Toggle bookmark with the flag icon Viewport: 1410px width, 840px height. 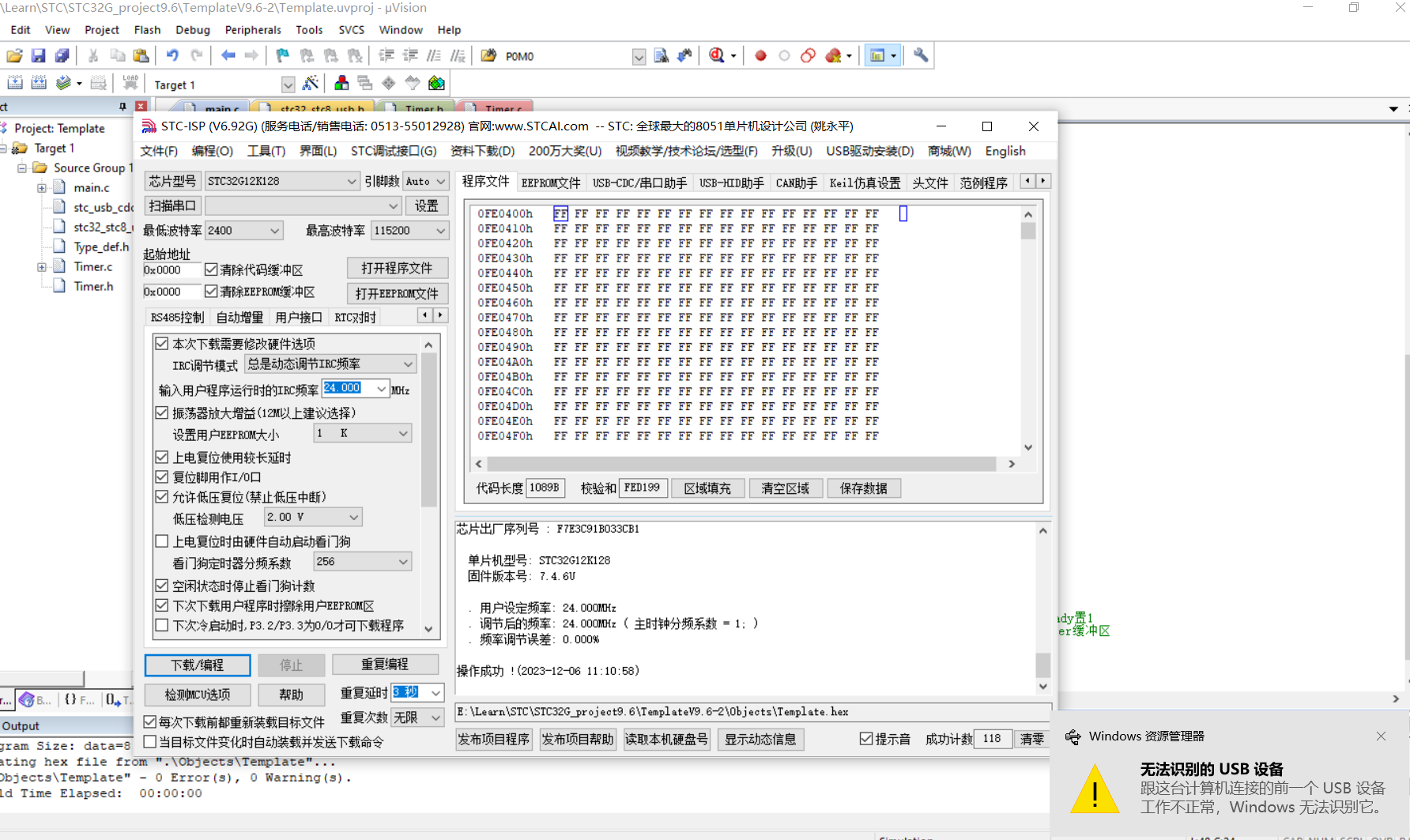pyautogui.click(x=283, y=55)
